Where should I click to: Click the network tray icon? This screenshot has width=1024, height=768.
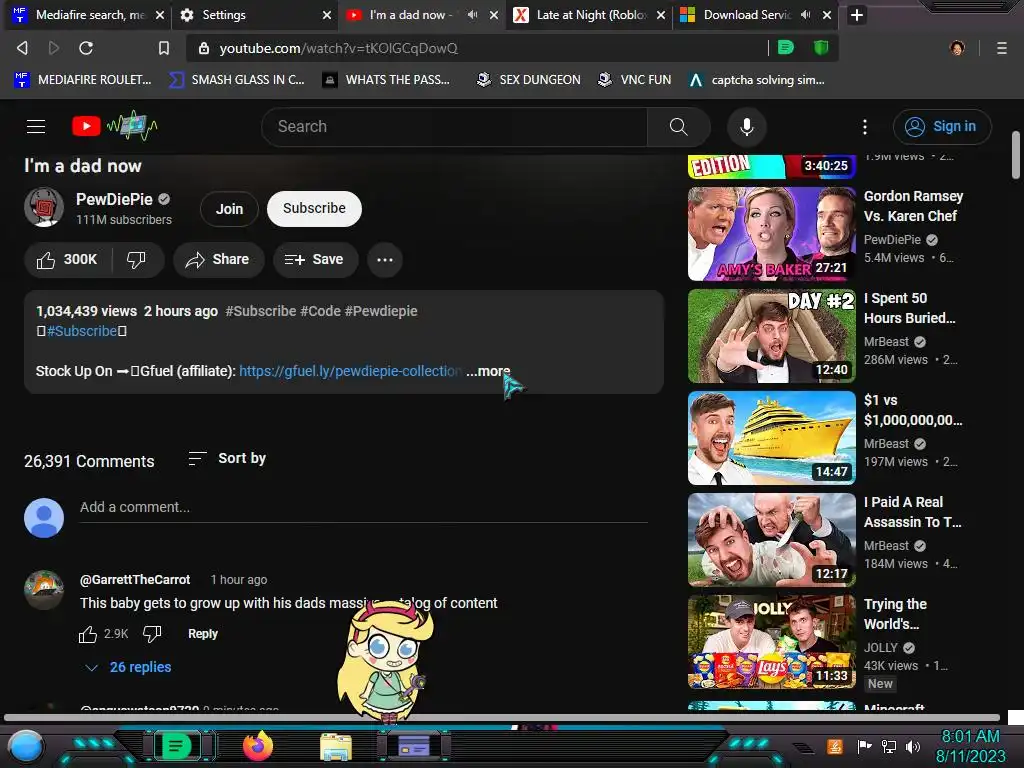(x=889, y=746)
